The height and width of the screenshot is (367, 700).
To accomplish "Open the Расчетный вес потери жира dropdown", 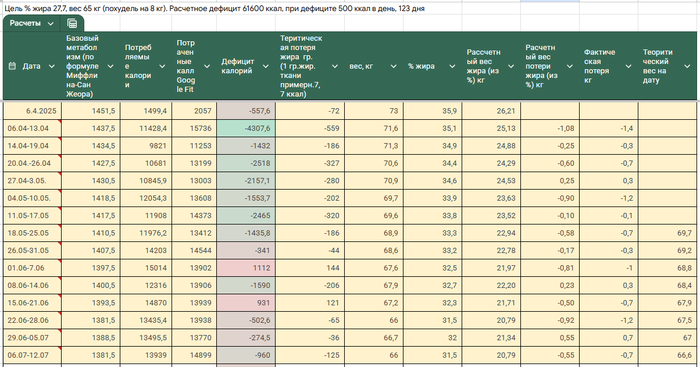I will coord(570,66).
